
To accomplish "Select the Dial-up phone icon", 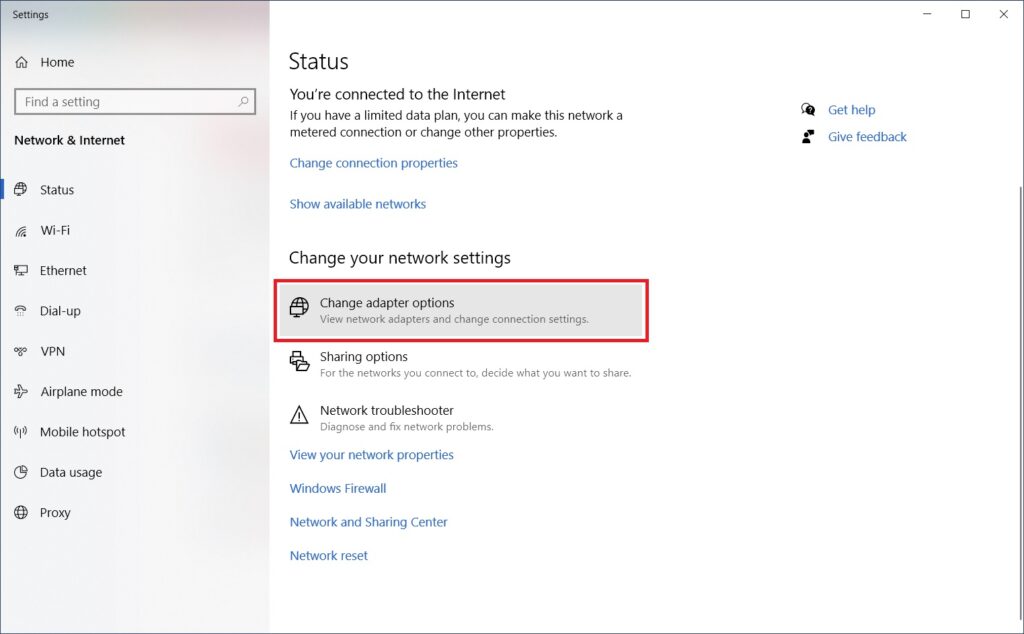I will pyautogui.click(x=21, y=311).
